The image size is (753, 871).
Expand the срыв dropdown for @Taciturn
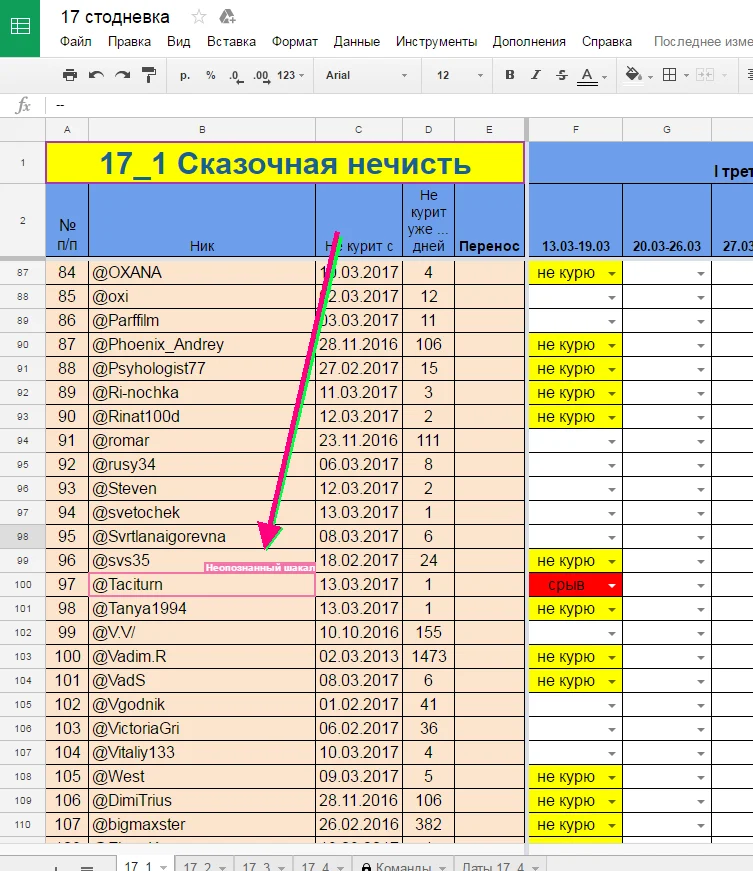(609, 585)
